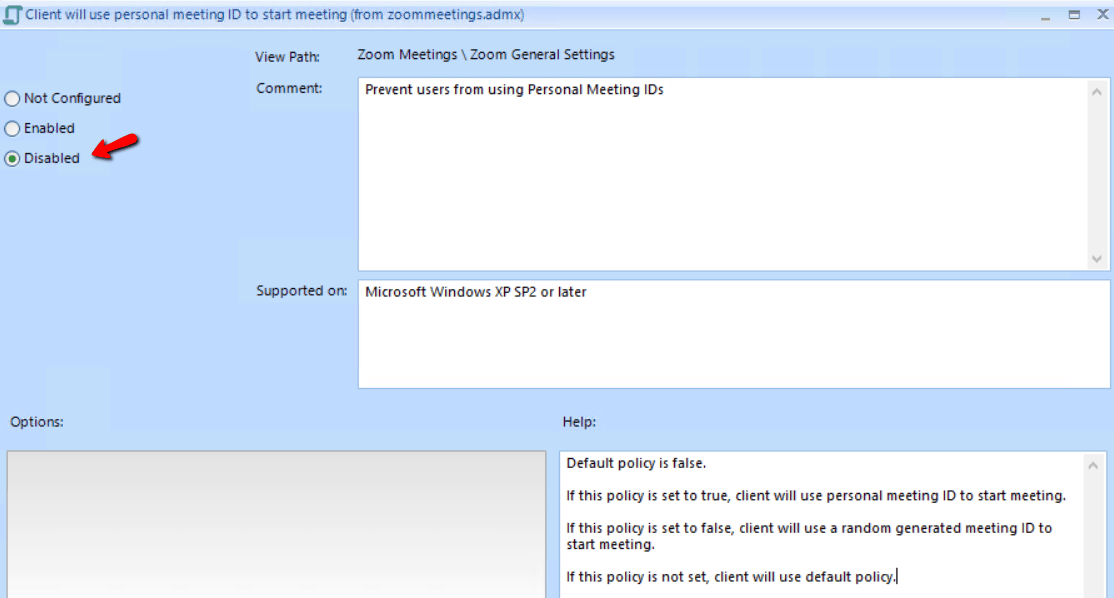Click the Help box scroll up arrow
The image size is (1114, 598).
(x=1093, y=466)
